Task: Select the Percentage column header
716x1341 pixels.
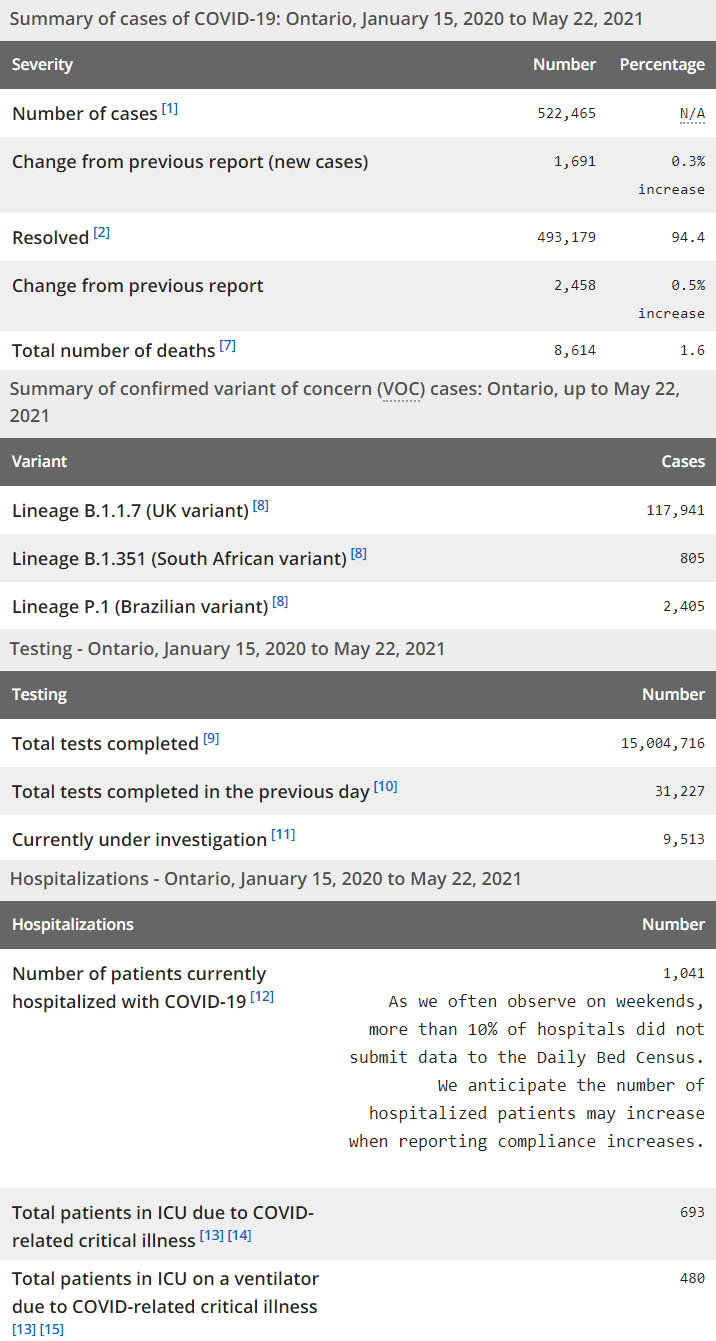Action: pyautogui.click(x=662, y=65)
